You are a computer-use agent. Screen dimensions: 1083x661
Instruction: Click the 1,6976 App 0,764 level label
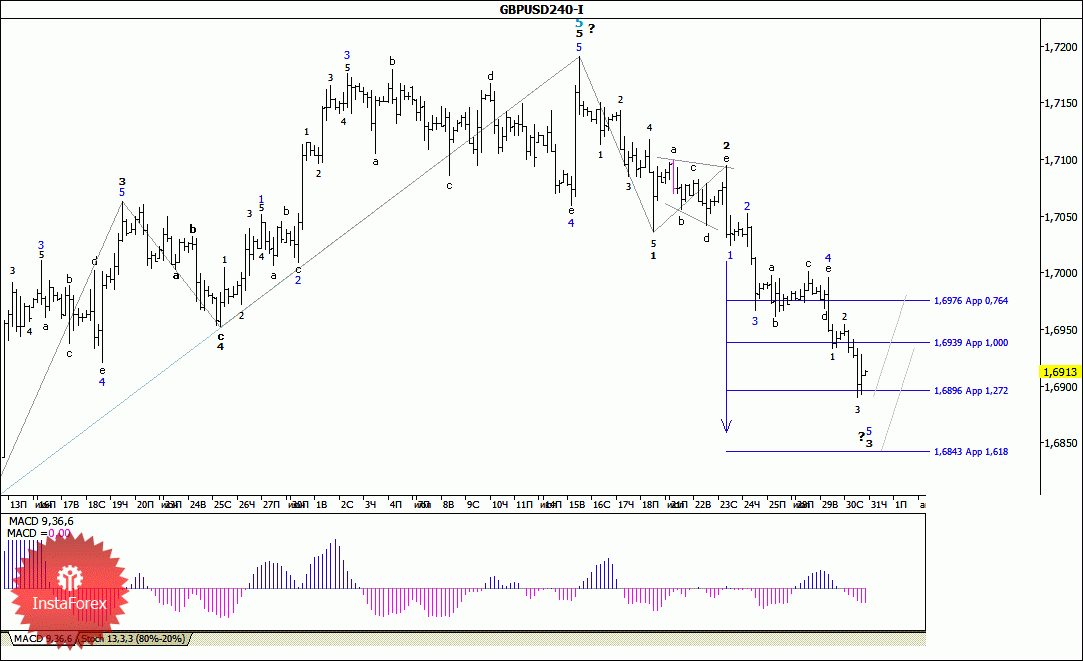(970, 300)
